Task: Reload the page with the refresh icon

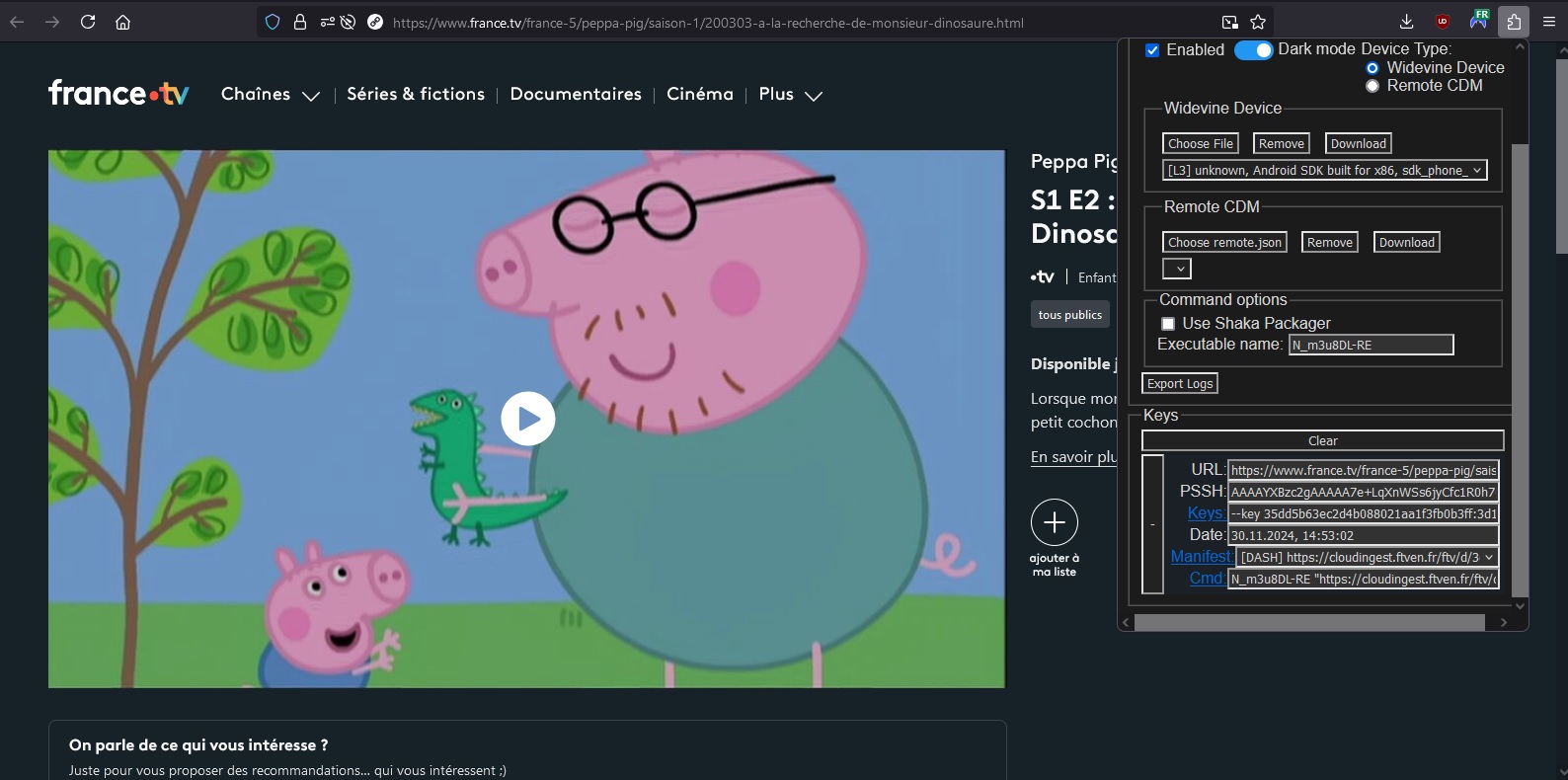Action: pyautogui.click(x=88, y=22)
